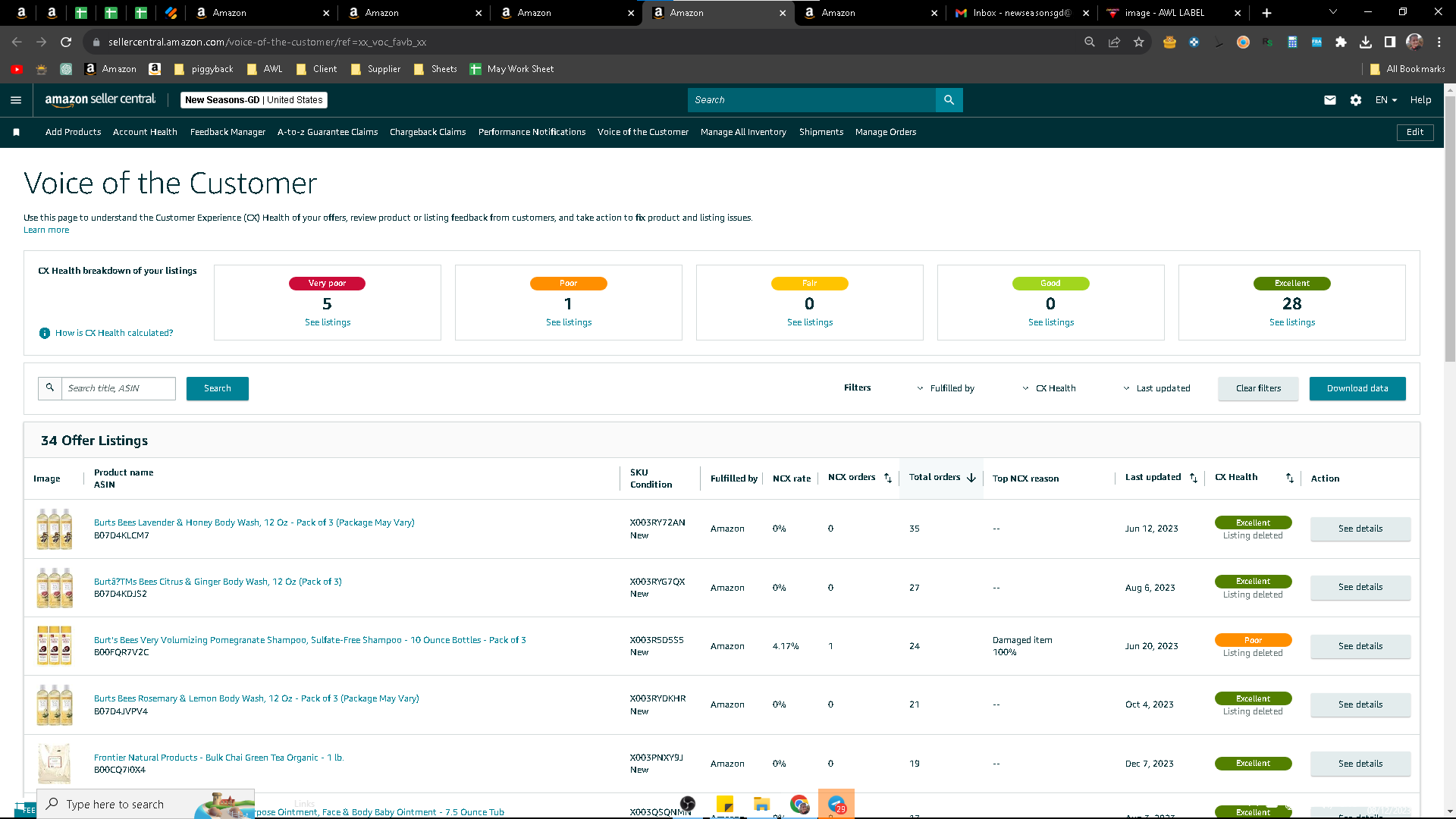Open the How is CX Health calculated link

[x=114, y=333]
